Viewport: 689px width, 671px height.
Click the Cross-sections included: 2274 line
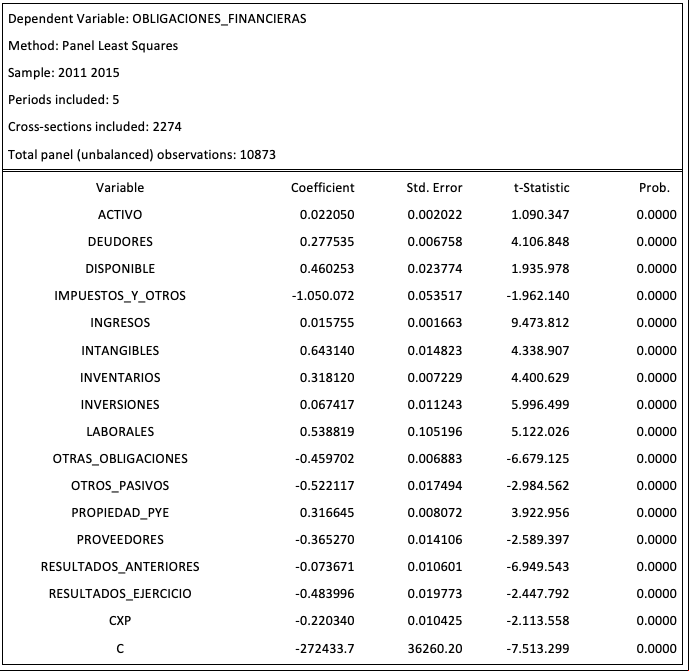click(95, 127)
